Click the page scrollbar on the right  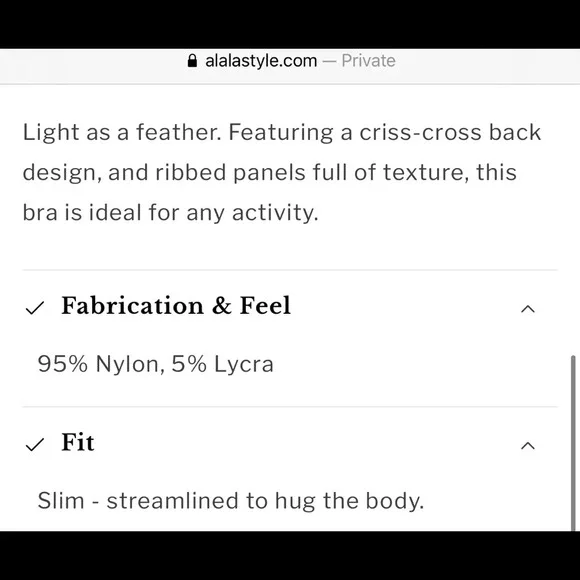point(573,443)
